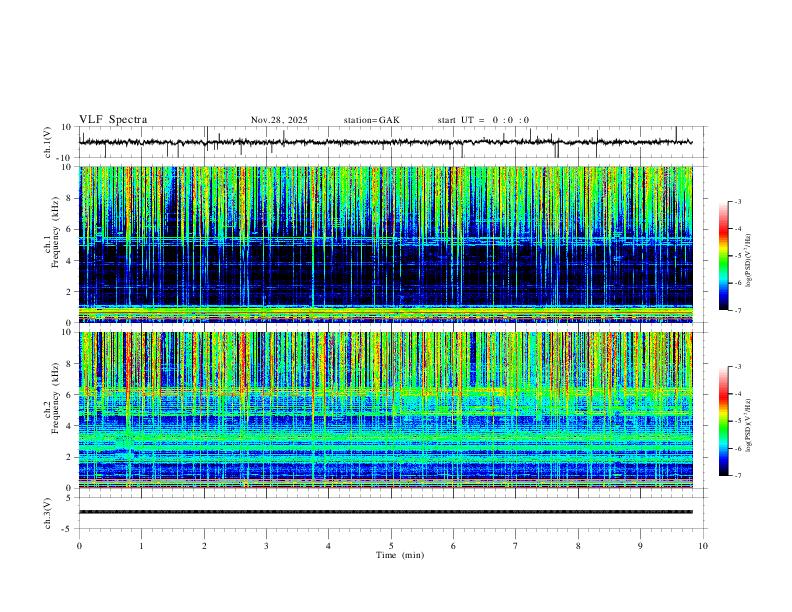Click the 'station=GAK' label
792x612 pixels.
[371, 120]
